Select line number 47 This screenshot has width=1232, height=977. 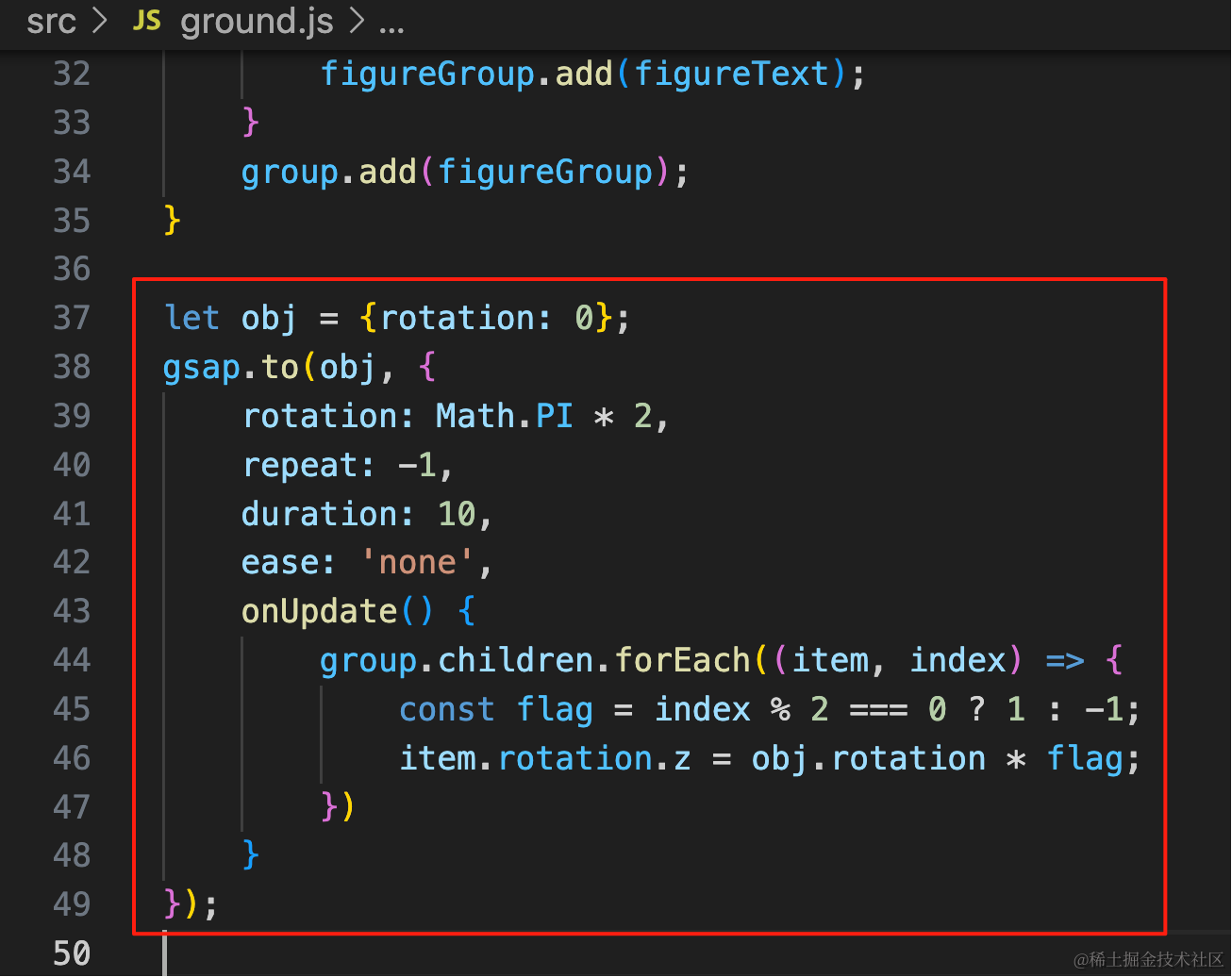[72, 807]
